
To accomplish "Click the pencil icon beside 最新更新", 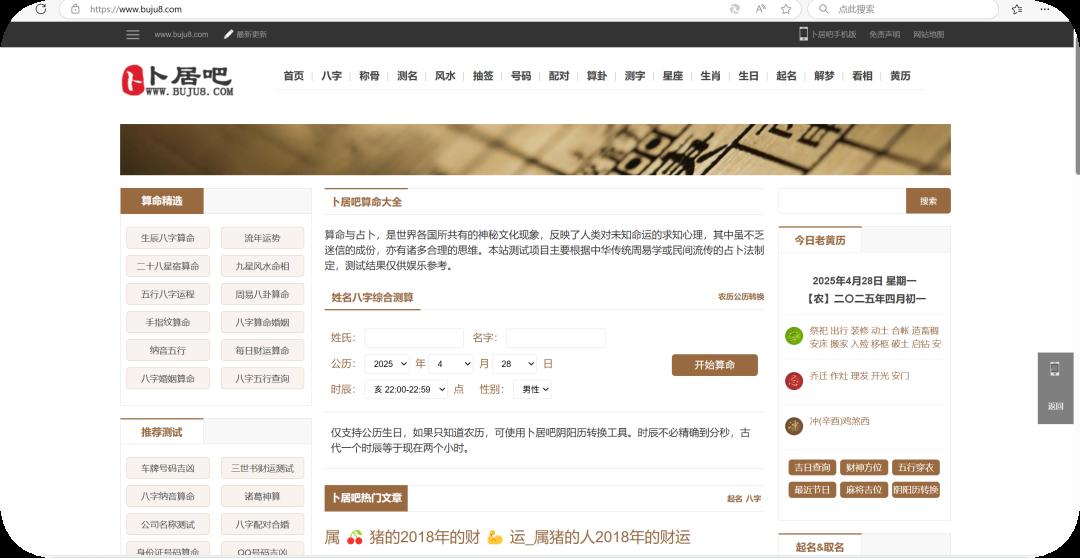I will 229,34.
